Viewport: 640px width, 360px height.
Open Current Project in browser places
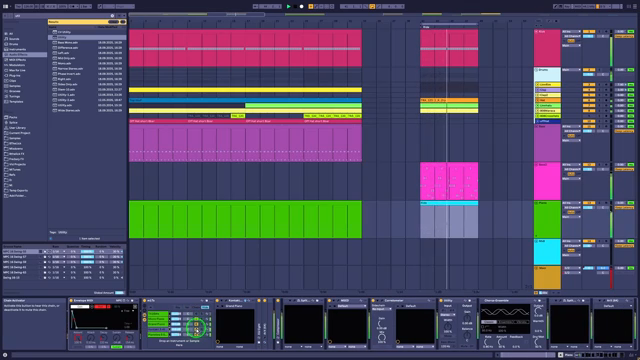coord(19,133)
